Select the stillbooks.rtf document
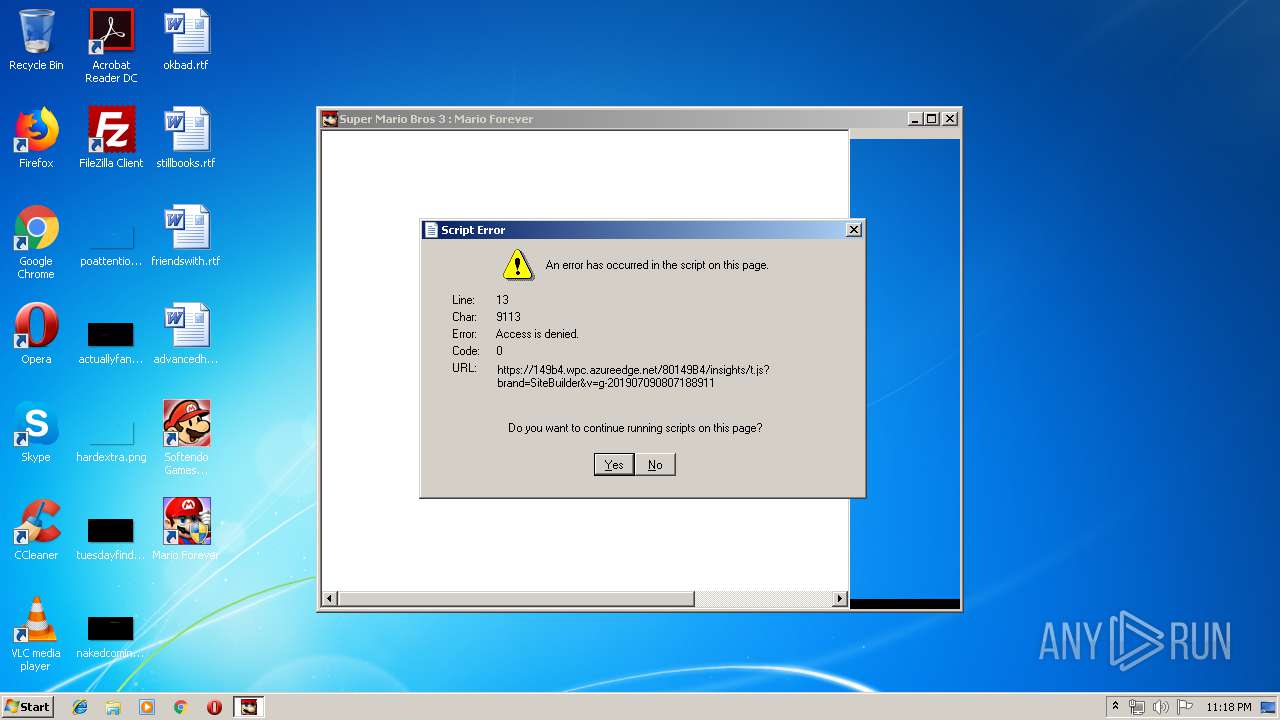This screenshot has width=1280, height=720. pos(186,138)
